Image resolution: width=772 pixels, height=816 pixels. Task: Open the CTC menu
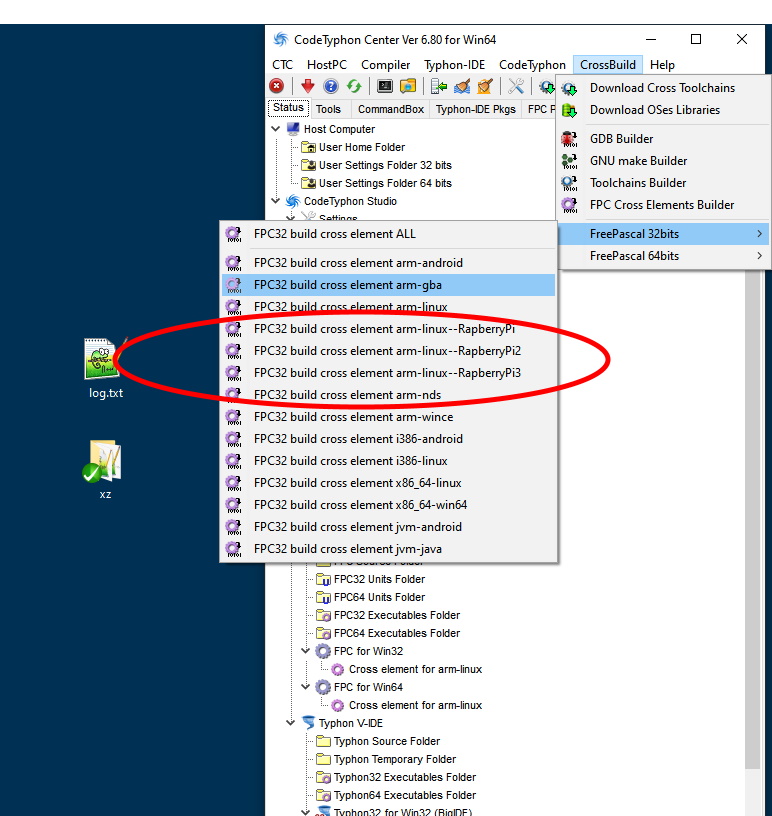[283, 65]
